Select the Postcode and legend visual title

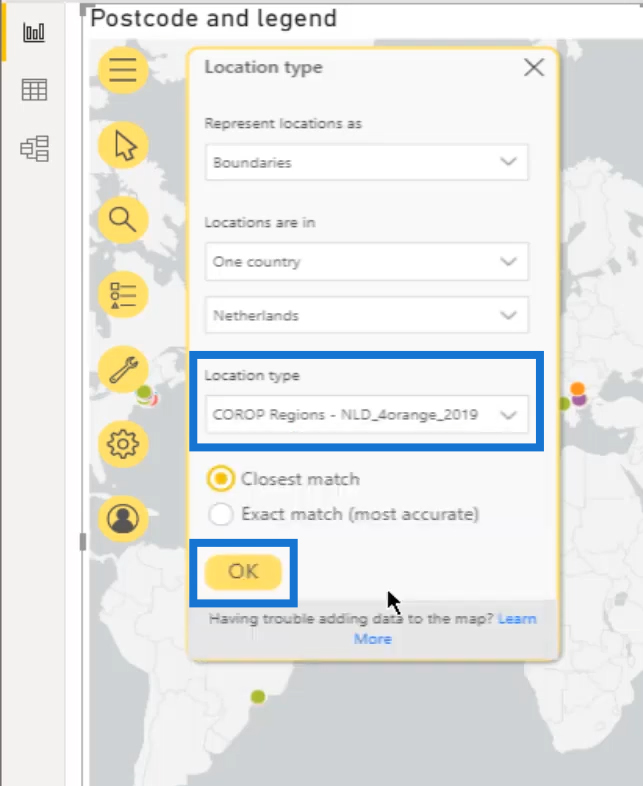(213, 19)
